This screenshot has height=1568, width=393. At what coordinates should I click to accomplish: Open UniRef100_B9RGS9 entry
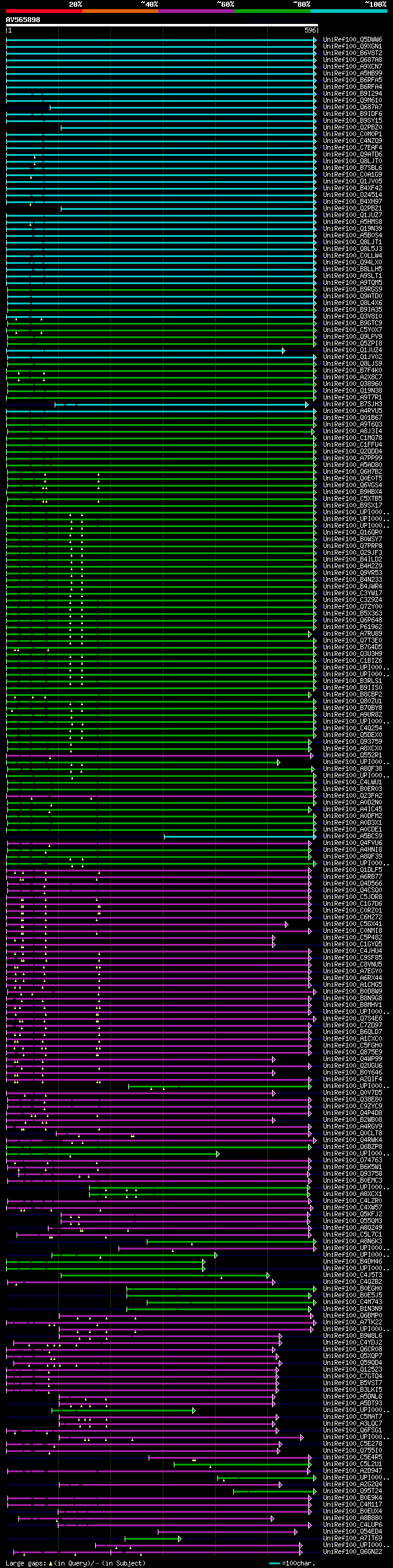352,290
